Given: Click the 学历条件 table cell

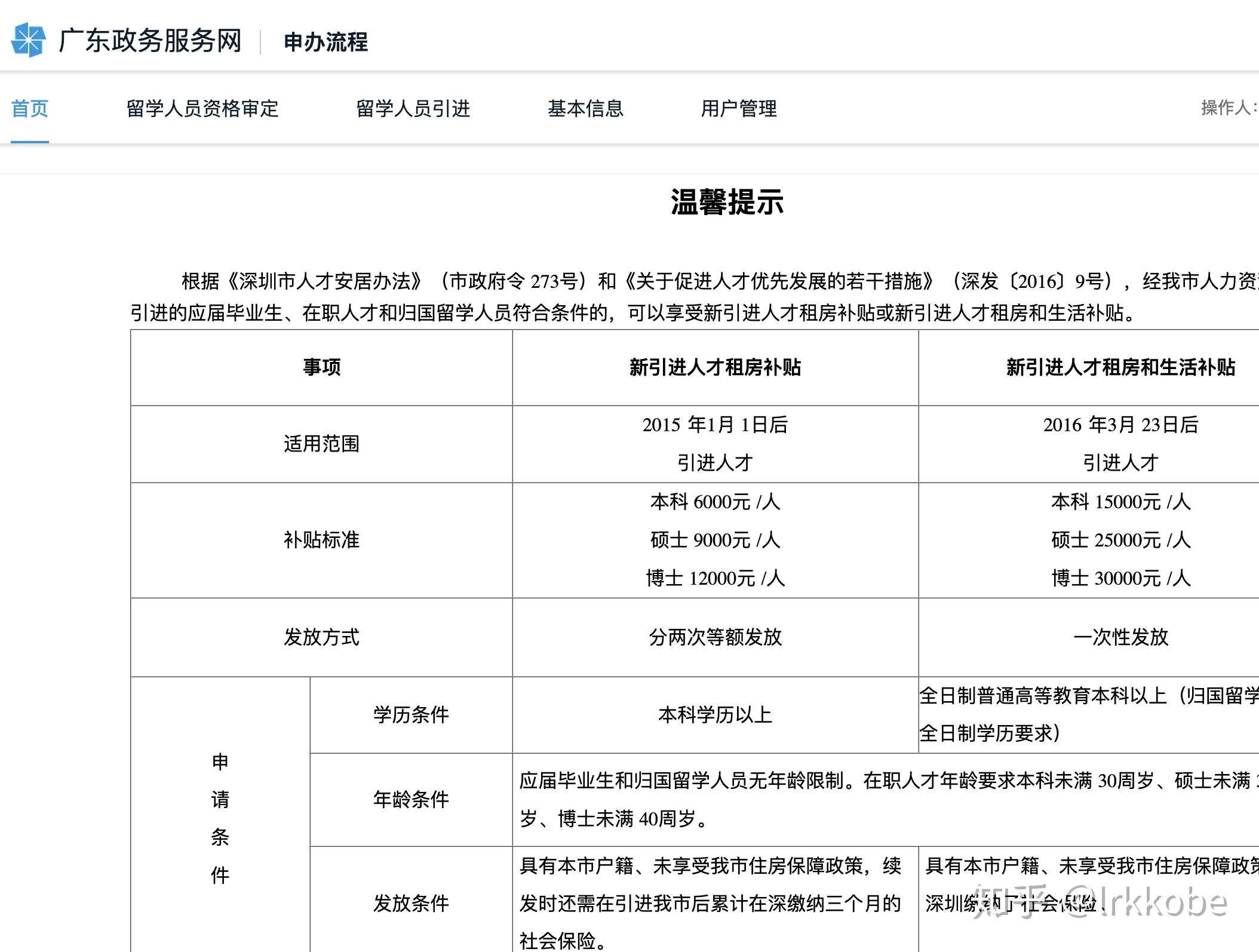Looking at the screenshot, I should click(x=411, y=715).
